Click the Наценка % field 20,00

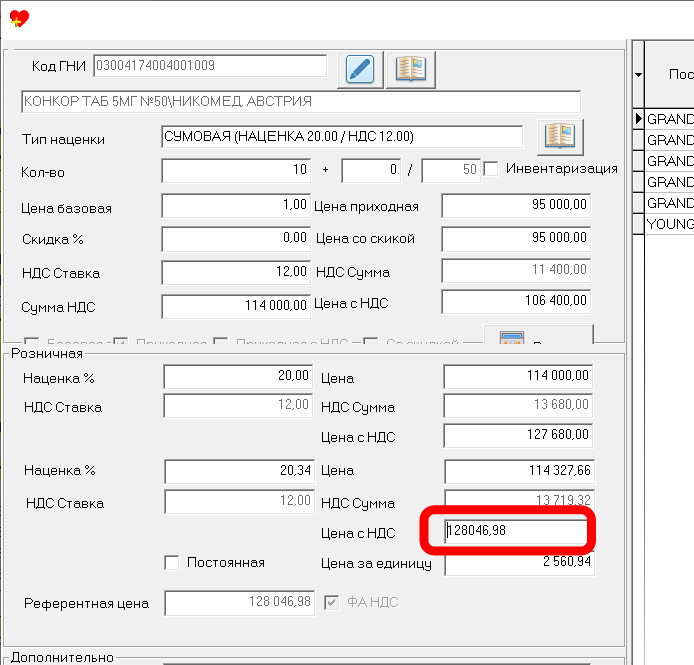point(238,376)
